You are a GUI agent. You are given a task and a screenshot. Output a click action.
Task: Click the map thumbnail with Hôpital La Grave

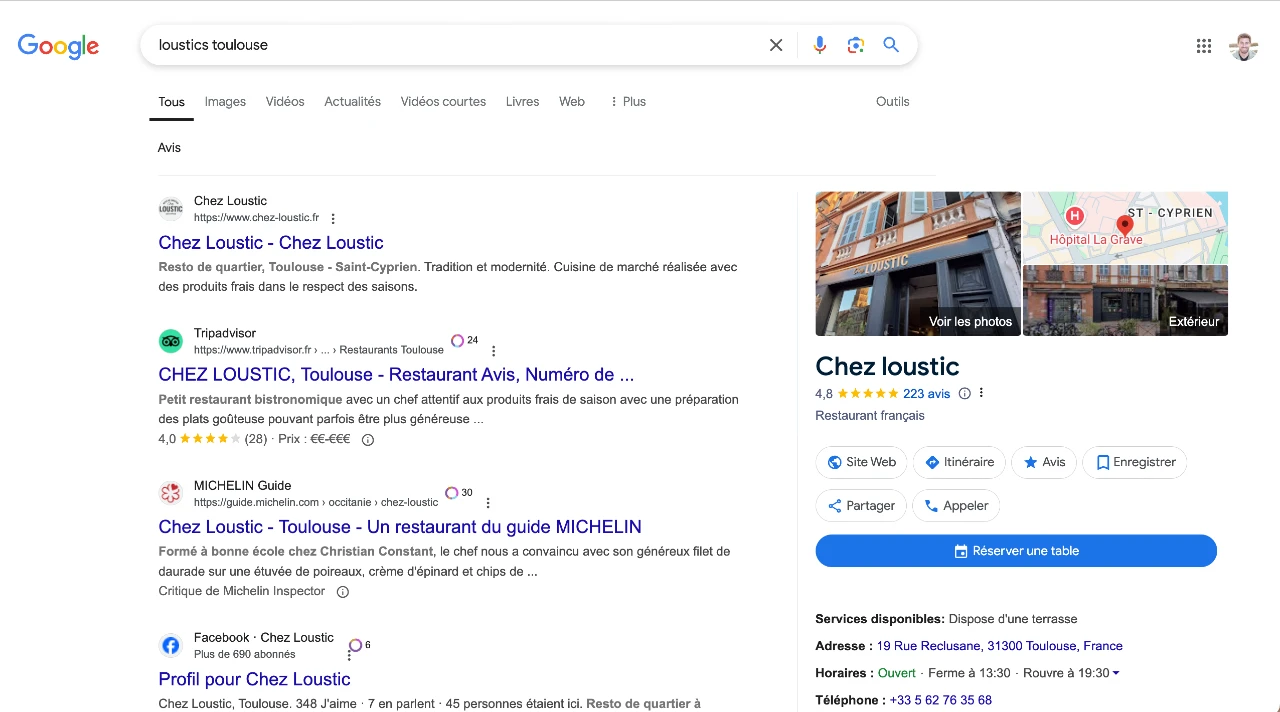point(1125,227)
